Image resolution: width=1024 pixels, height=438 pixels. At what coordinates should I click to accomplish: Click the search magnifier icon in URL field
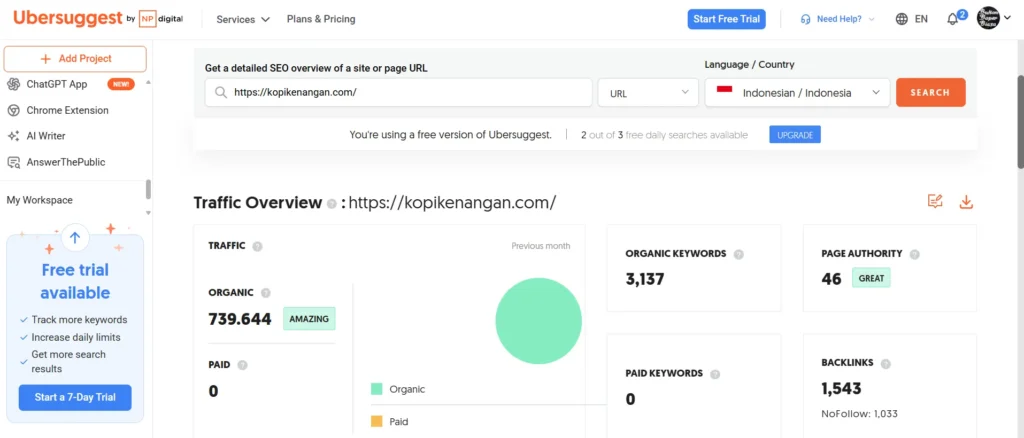tap(221, 93)
